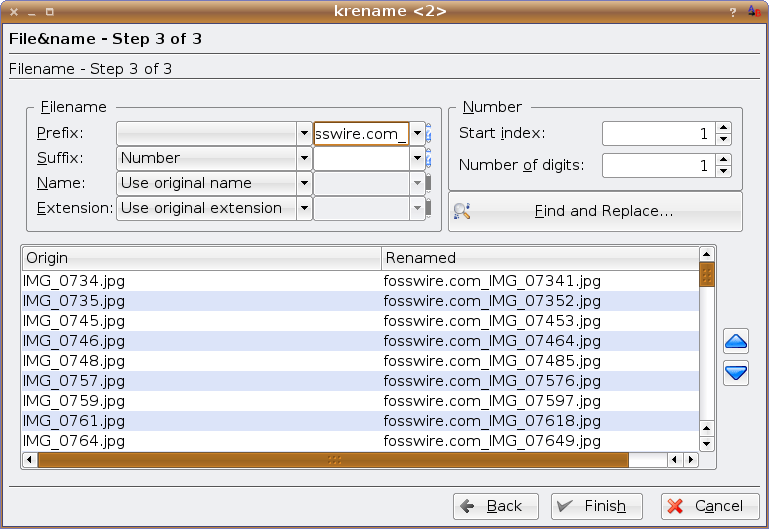Select row IMG_0735.jpg in Origin list
The image size is (769, 529).
pos(74,301)
